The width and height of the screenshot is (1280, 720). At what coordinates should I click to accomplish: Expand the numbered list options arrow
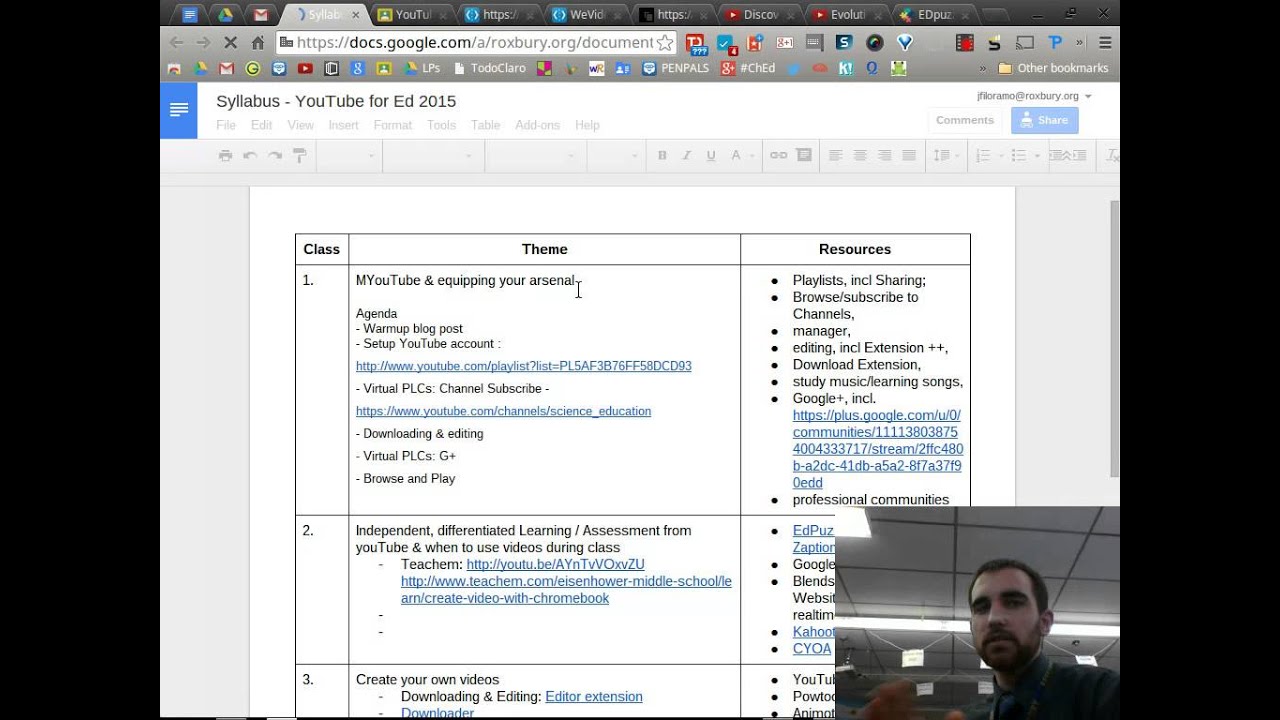tap(1001, 156)
